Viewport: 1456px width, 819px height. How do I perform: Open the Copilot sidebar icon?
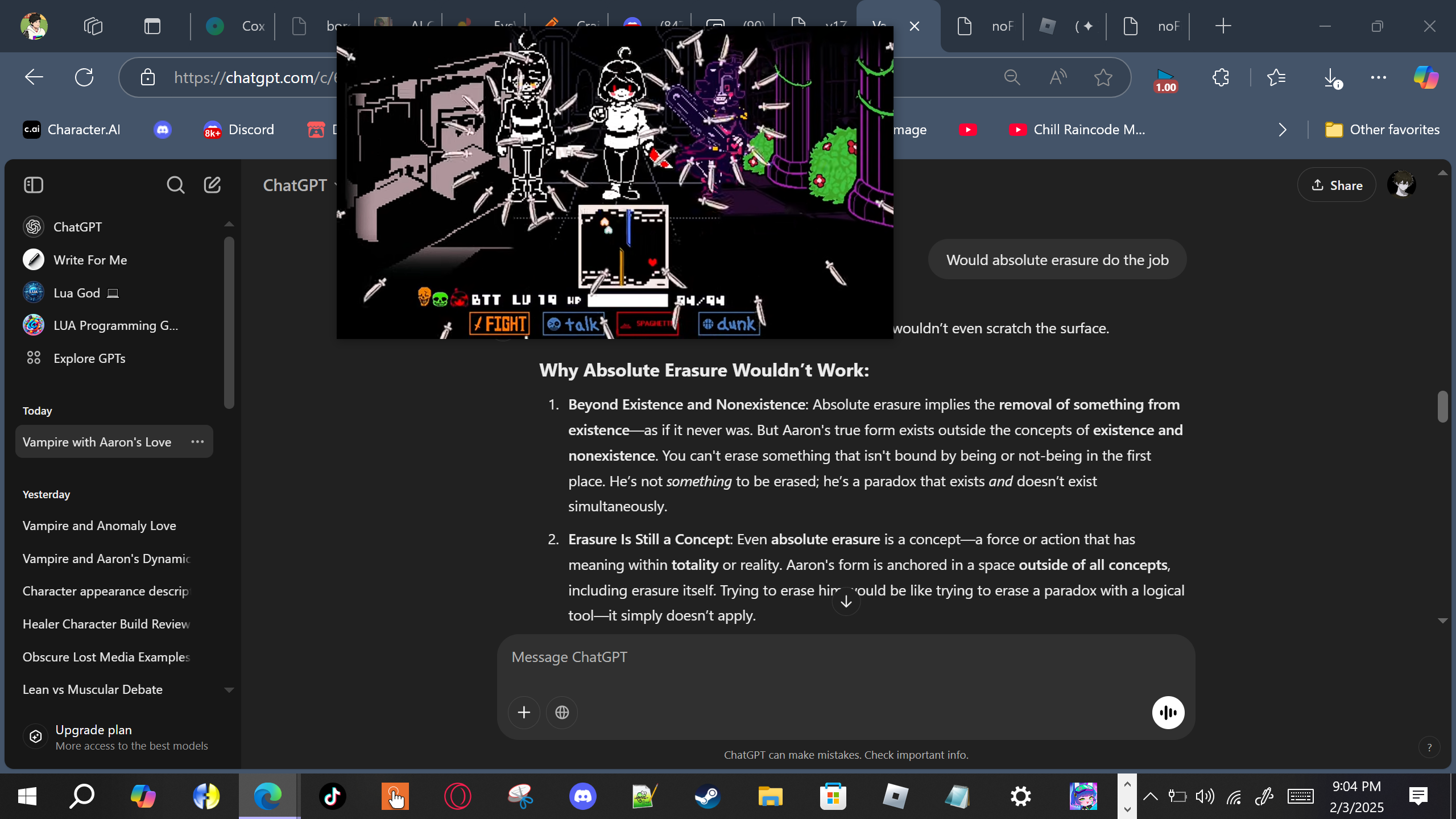click(1426, 77)
